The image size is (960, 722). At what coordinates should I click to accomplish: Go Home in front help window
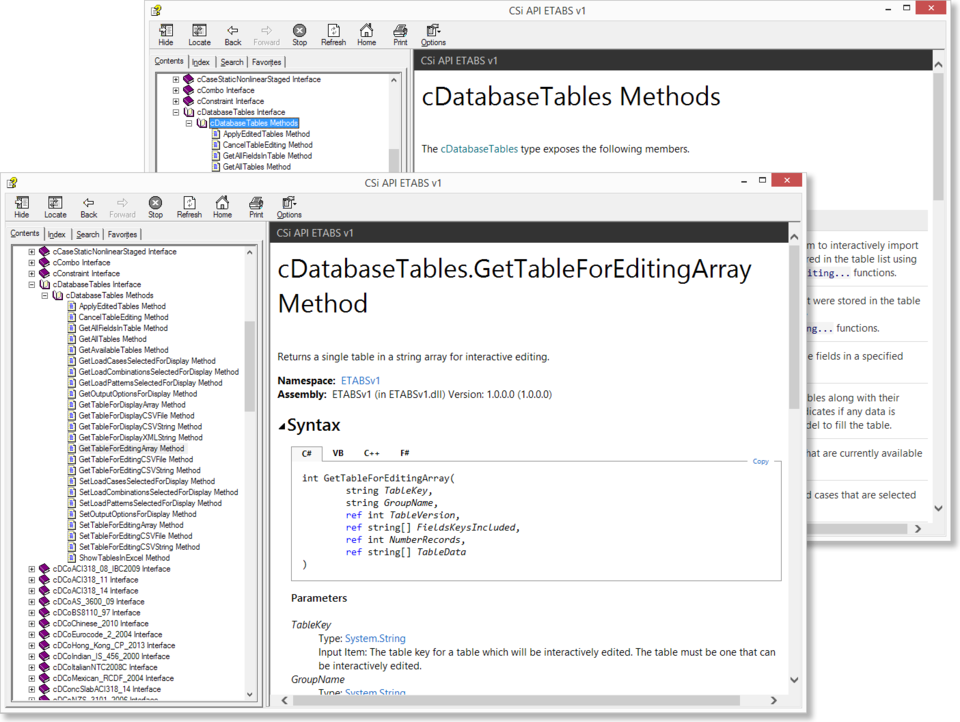pos(222,207)
